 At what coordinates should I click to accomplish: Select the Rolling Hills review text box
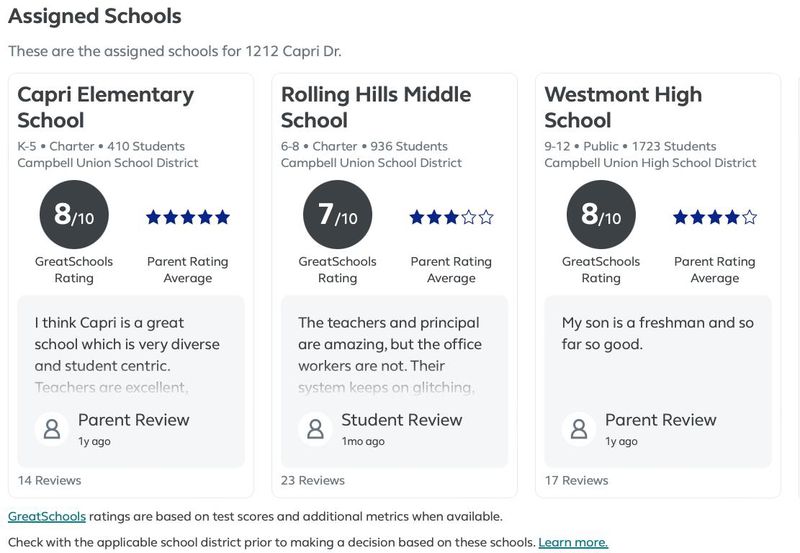(394, 382)
